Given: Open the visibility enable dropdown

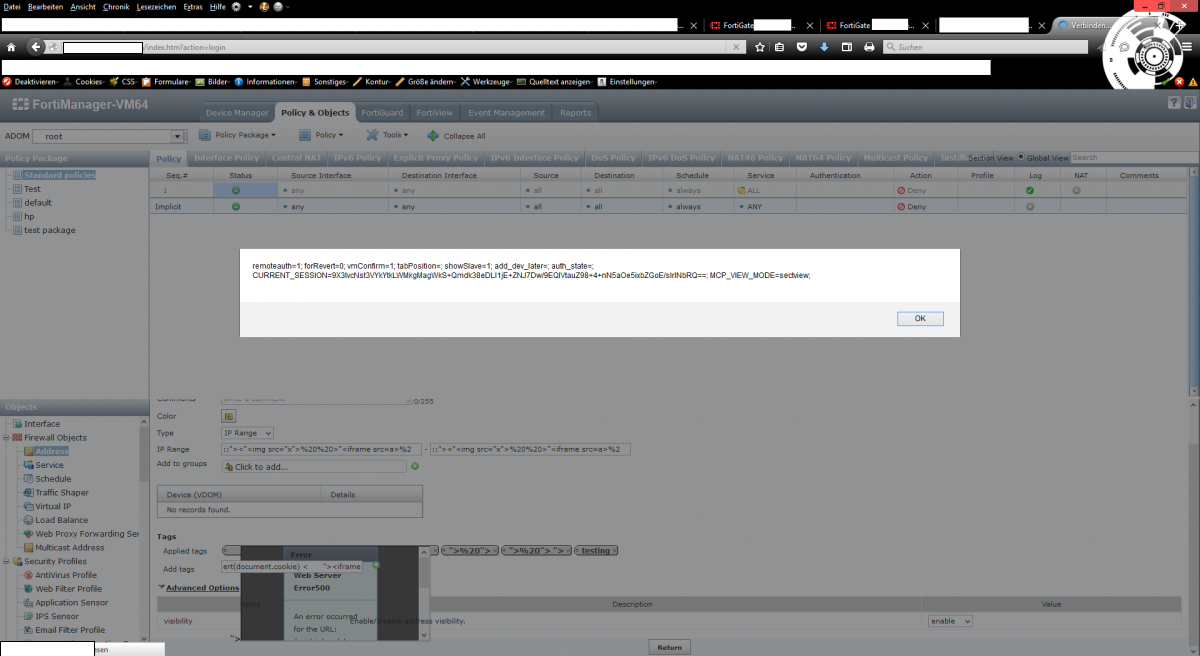Looking at the screenshot, I should point(950,621).
